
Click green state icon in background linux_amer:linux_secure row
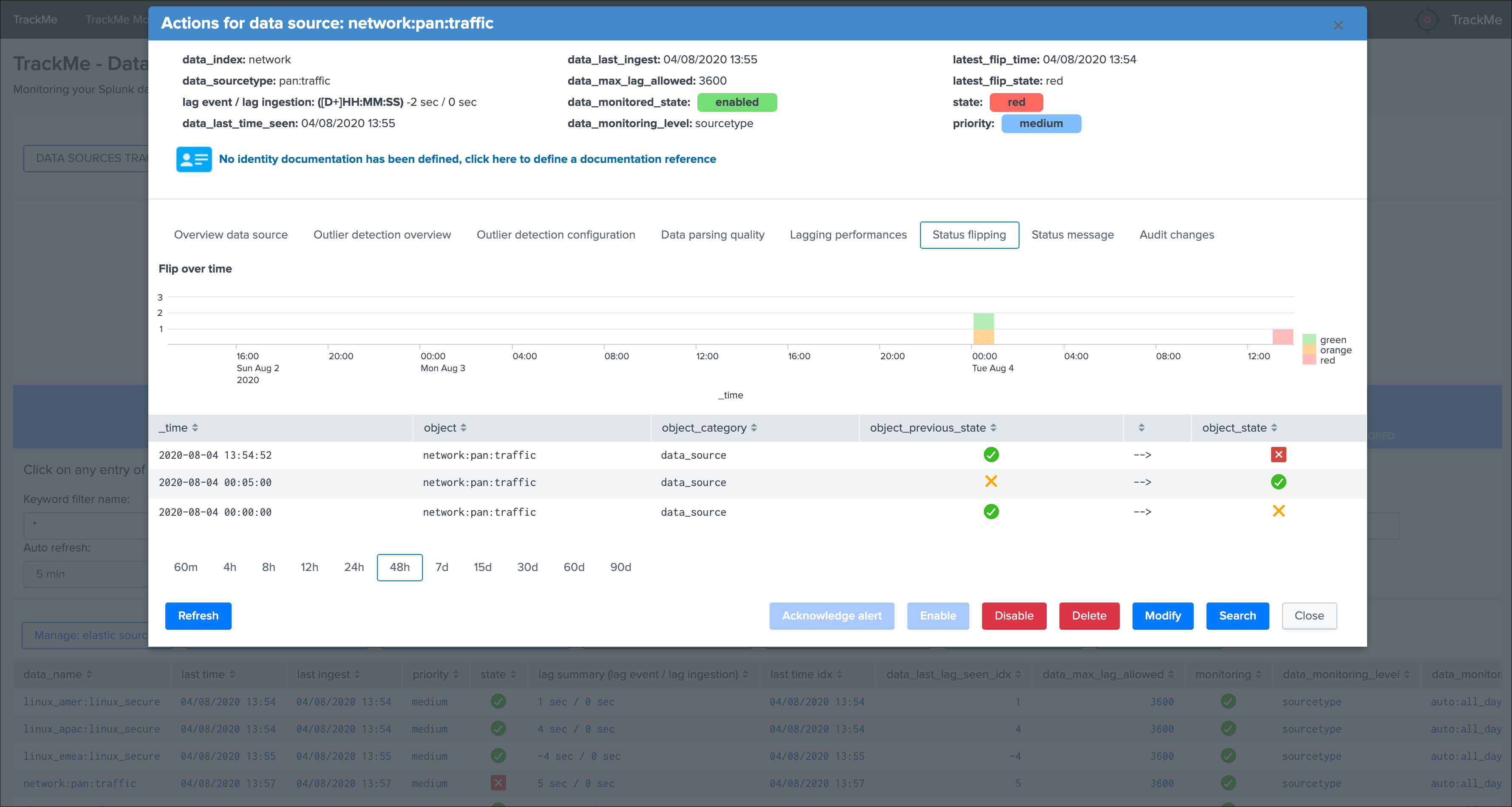[x=498, y=701]
